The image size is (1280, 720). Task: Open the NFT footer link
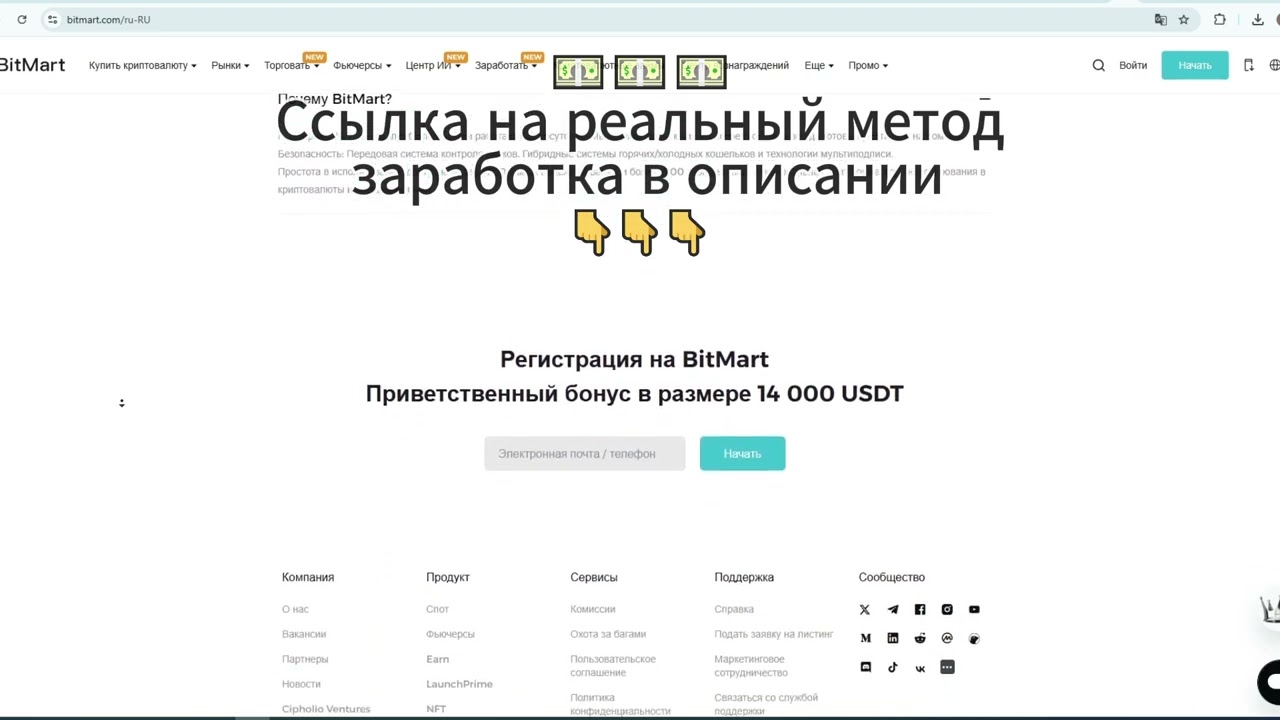pos(436,709)
